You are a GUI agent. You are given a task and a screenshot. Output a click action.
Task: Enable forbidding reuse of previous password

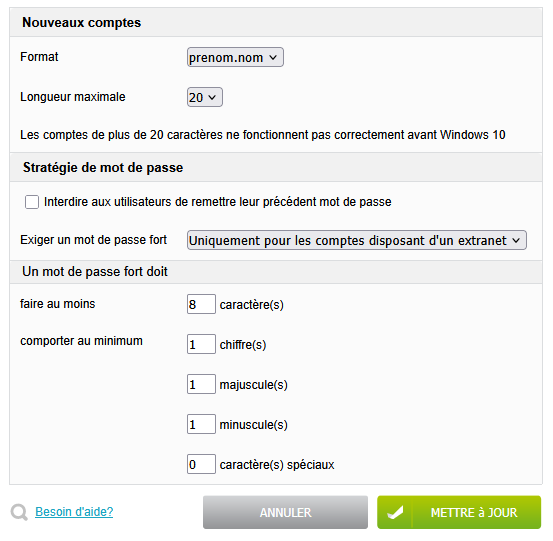pos(32,202)
